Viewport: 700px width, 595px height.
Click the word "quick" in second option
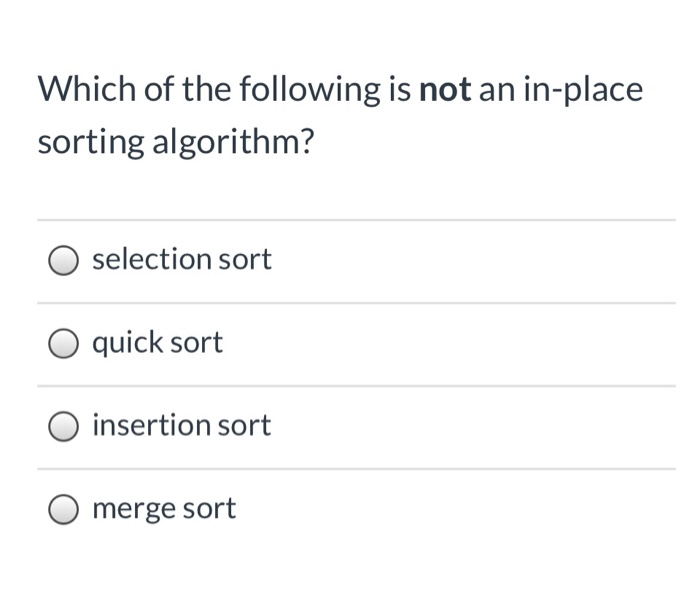(x=126, y=343)
